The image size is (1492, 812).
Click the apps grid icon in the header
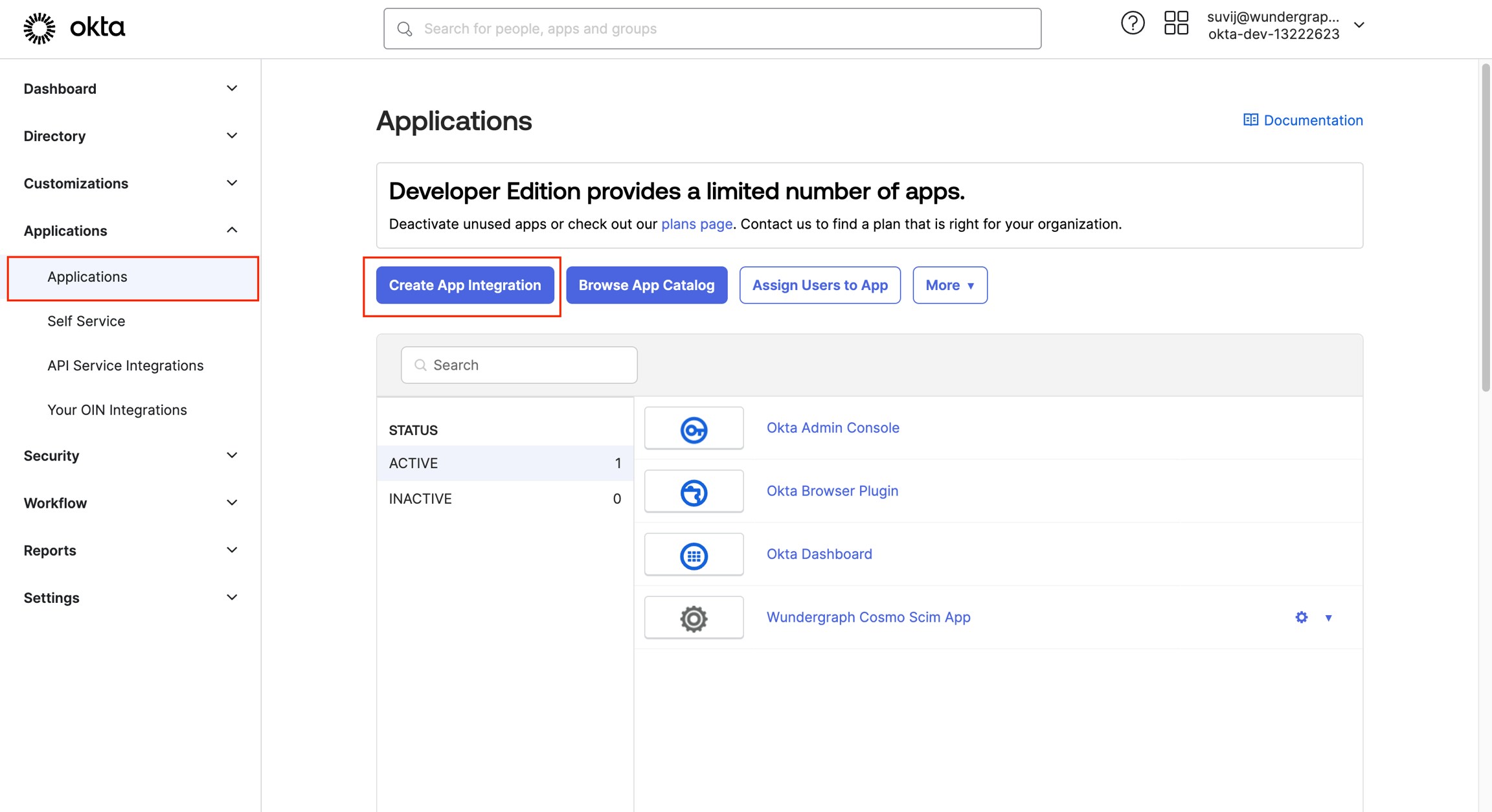click(1177, 23)
